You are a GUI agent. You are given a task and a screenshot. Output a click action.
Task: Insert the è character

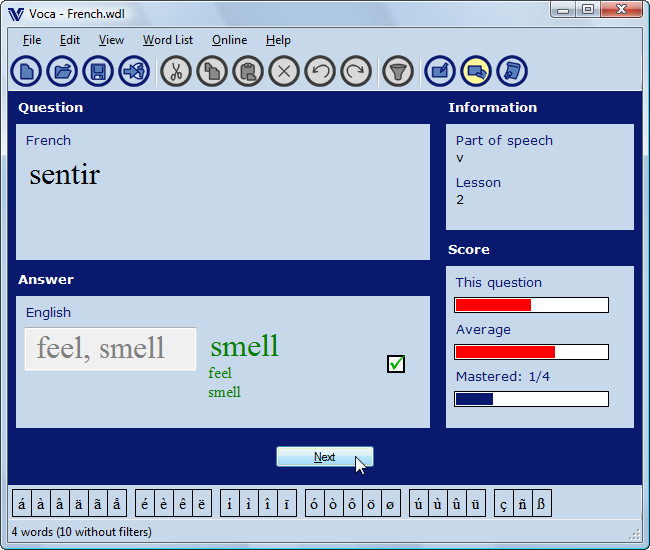(x=164, y=503)
